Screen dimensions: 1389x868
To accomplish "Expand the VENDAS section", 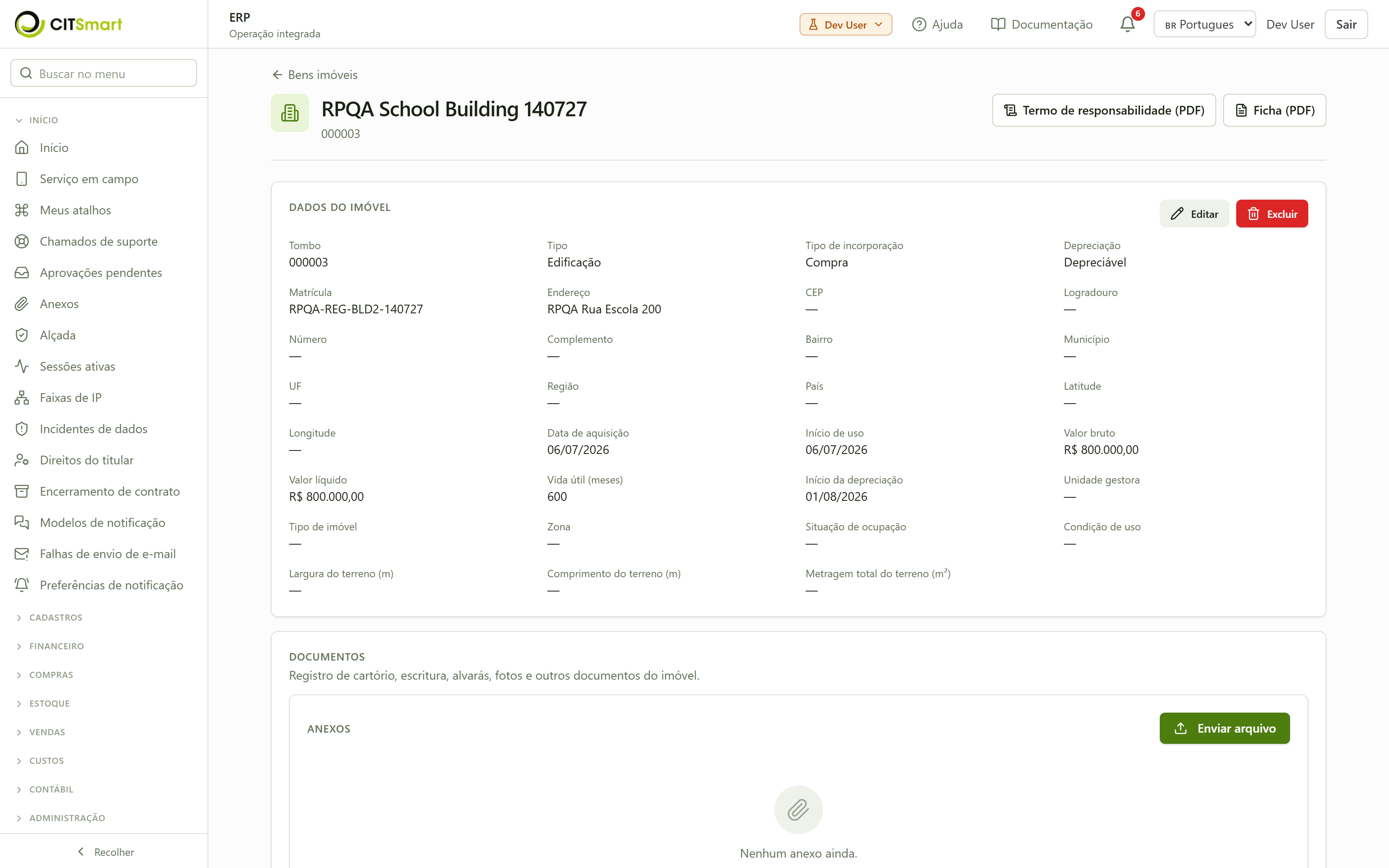I will [x=41, y=732].
